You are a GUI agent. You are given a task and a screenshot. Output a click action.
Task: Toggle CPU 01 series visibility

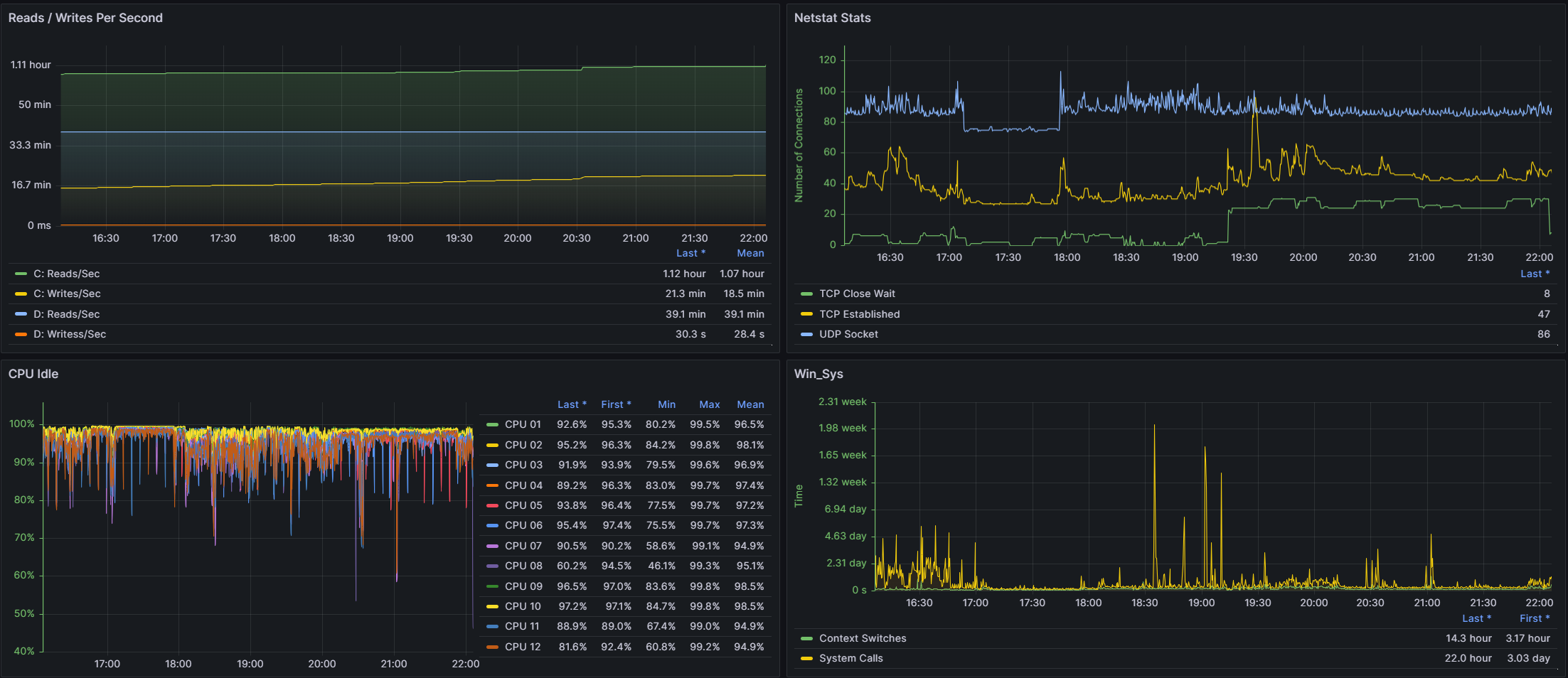coord(523,424)
